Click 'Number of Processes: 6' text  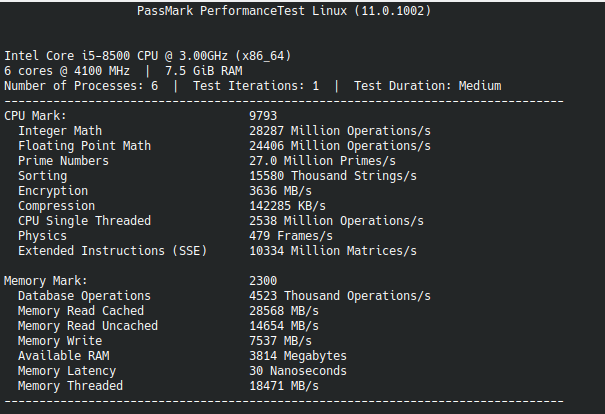pos(81,86)
